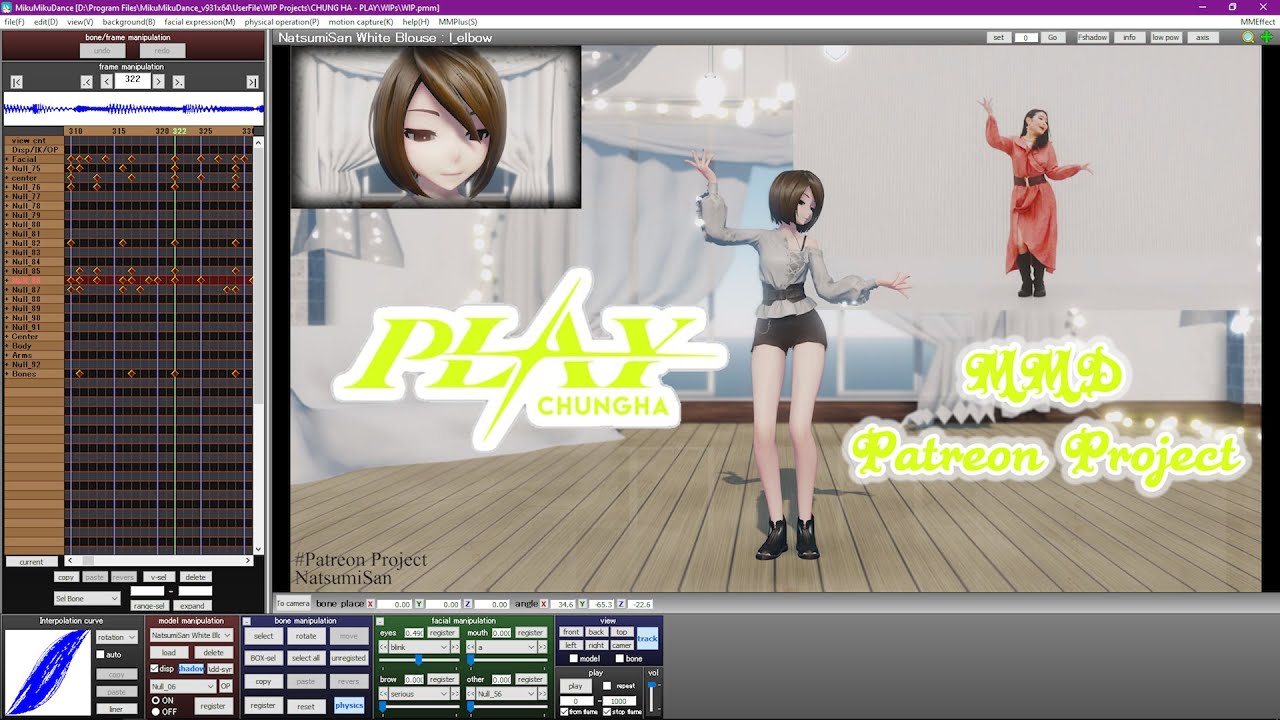Click the select all bones button
Image resolution: width=1280 pixels, height=720 pixels.
coord(306,658)
